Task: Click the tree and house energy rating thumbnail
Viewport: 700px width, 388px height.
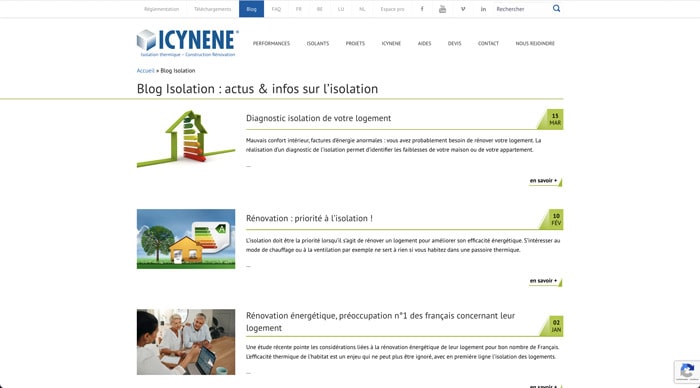Action: click(x=186, y=239)
